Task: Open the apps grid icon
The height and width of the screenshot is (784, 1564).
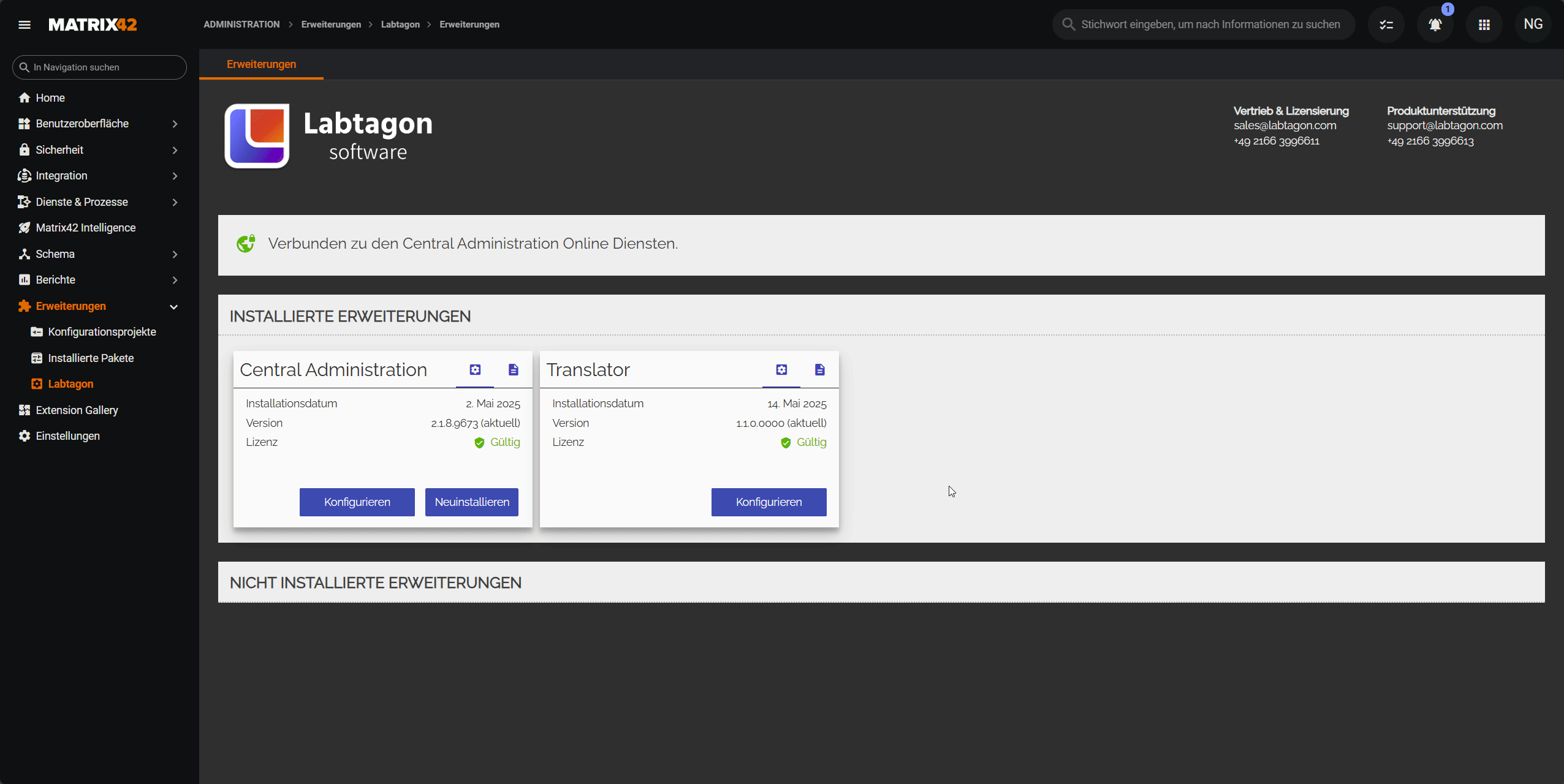Action: point(1484,24)
